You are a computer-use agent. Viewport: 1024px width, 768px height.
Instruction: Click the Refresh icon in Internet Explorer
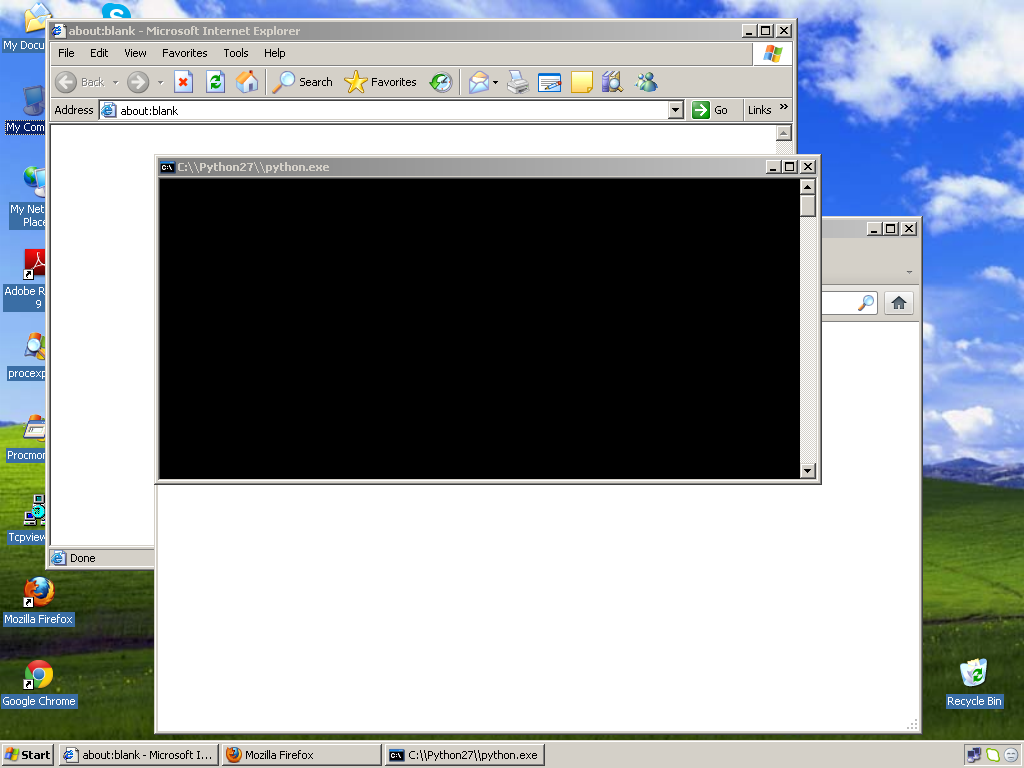215,82
